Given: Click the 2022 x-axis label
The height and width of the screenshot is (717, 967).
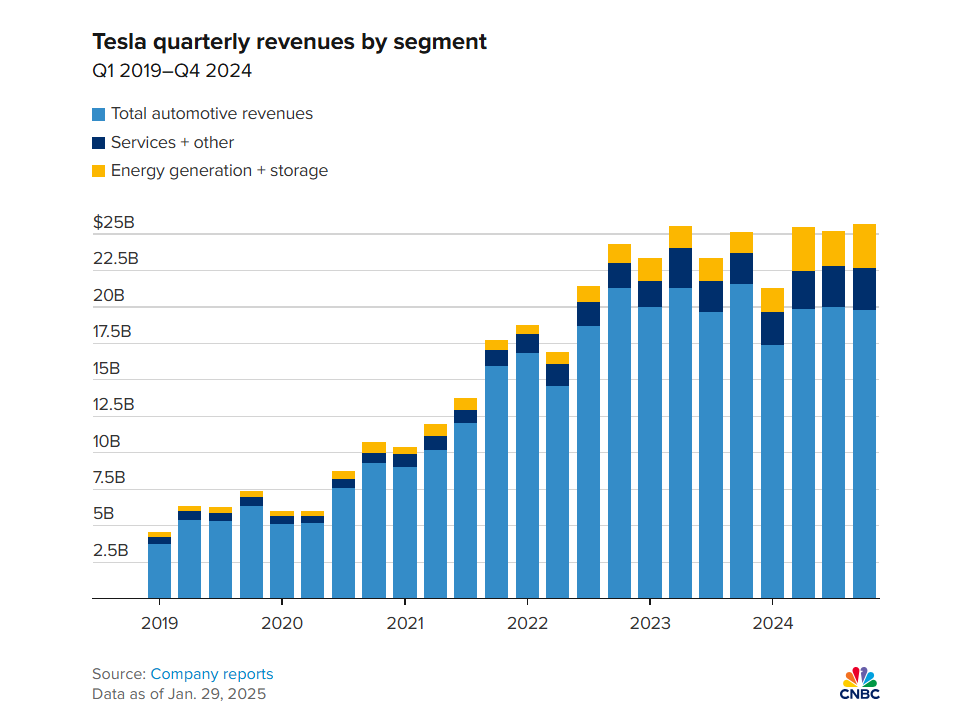Looking at the screenshot, I should pos(527,623).
